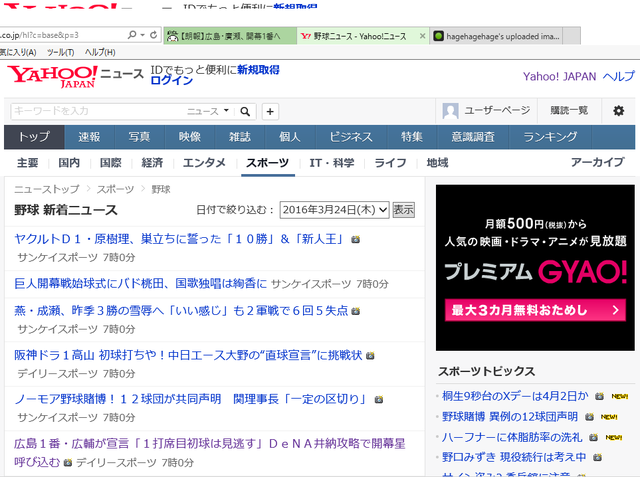
Task: Select the 経済 category tab
Action: point(152,163)
